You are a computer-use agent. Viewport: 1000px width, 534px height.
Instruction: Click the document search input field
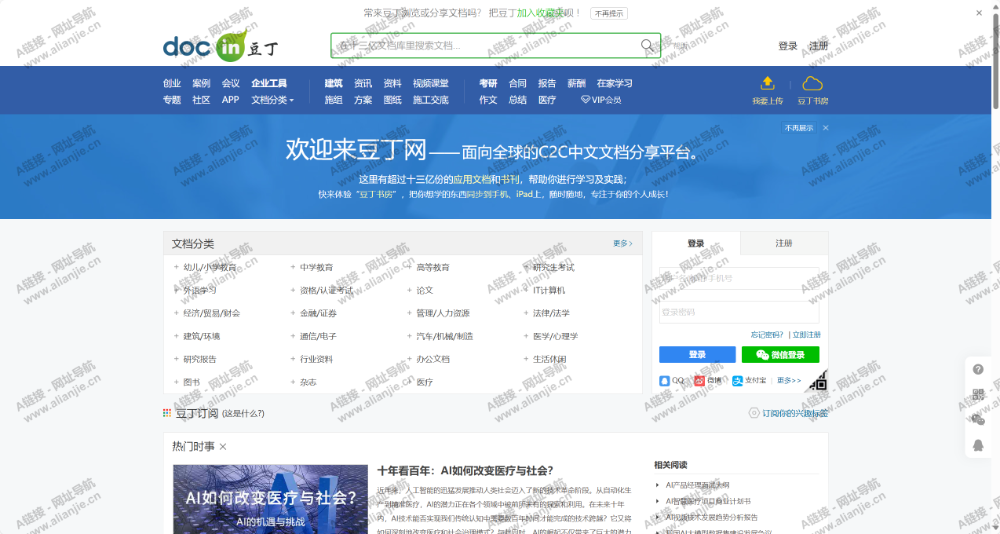point(486,45)
